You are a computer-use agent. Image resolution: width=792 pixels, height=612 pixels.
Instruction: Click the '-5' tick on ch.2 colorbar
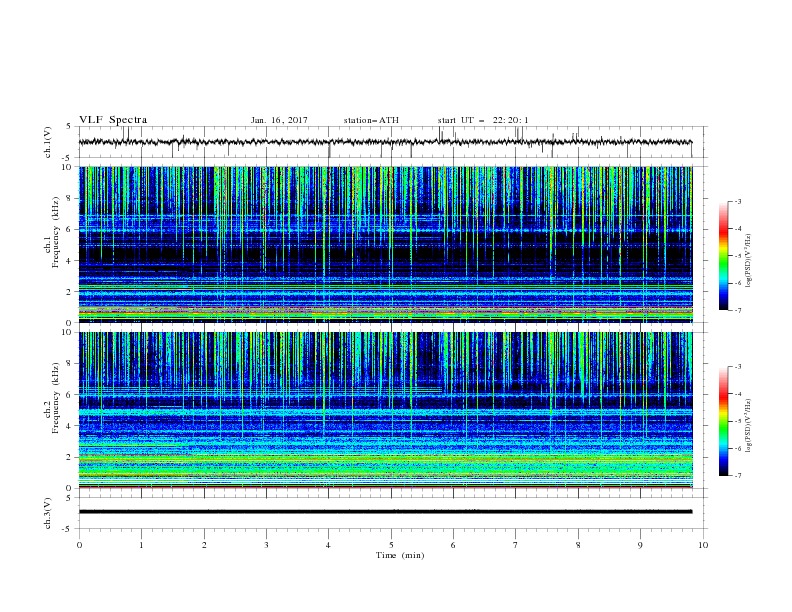point(738,421)
